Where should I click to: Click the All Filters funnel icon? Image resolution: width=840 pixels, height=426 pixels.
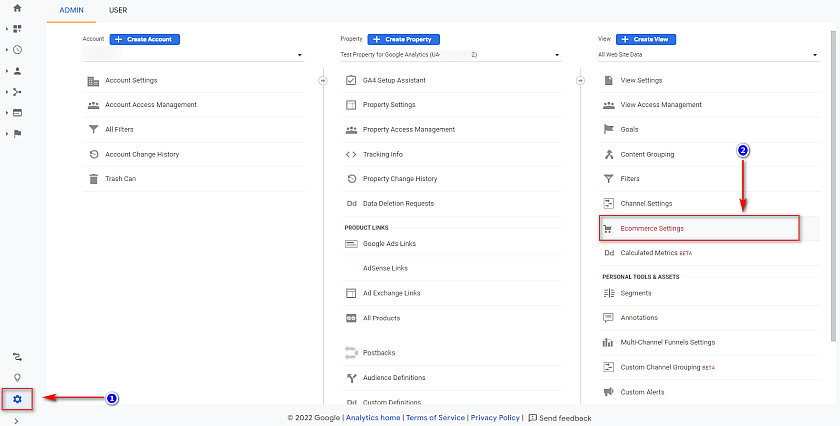point(93,130)
